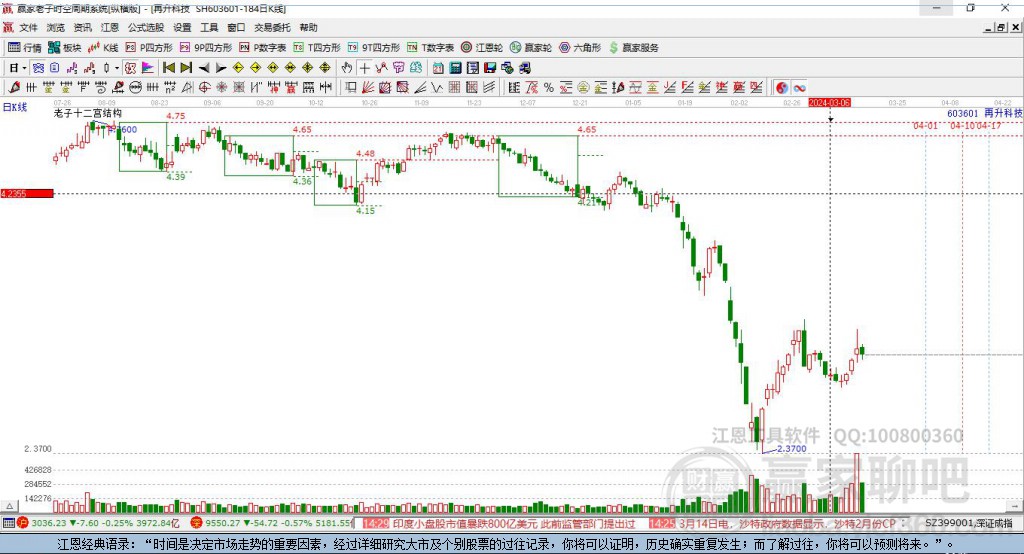Select the pencil drawing tool
The height and width of the screenshot is (554, 1024).
pyautogui.click(x=14, y=88)
